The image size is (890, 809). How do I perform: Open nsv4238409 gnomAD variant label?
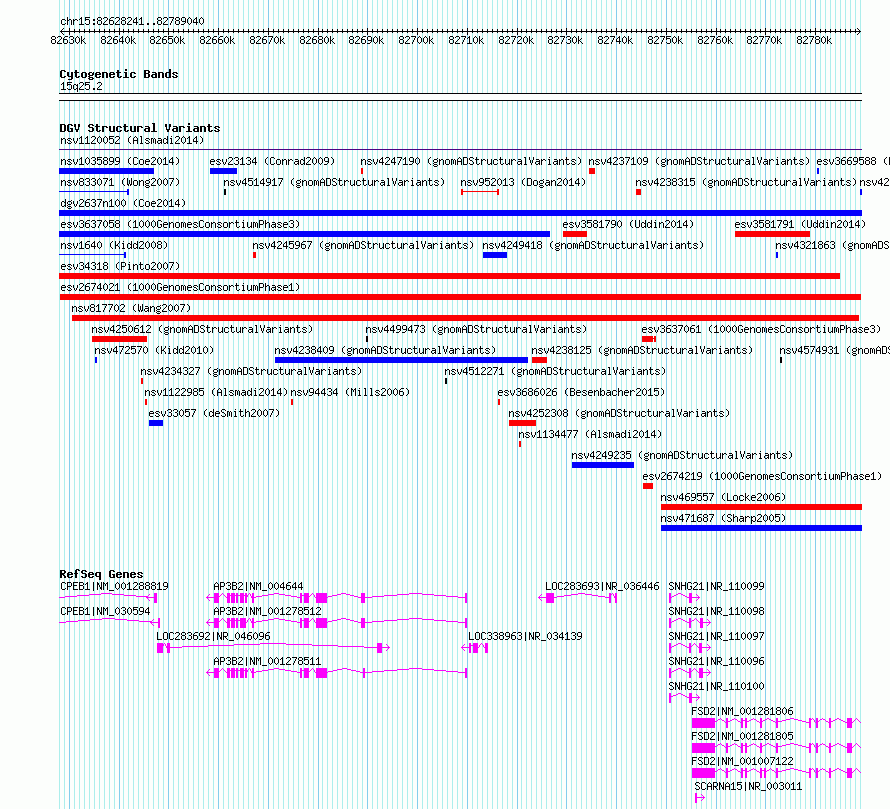(385, 350)
